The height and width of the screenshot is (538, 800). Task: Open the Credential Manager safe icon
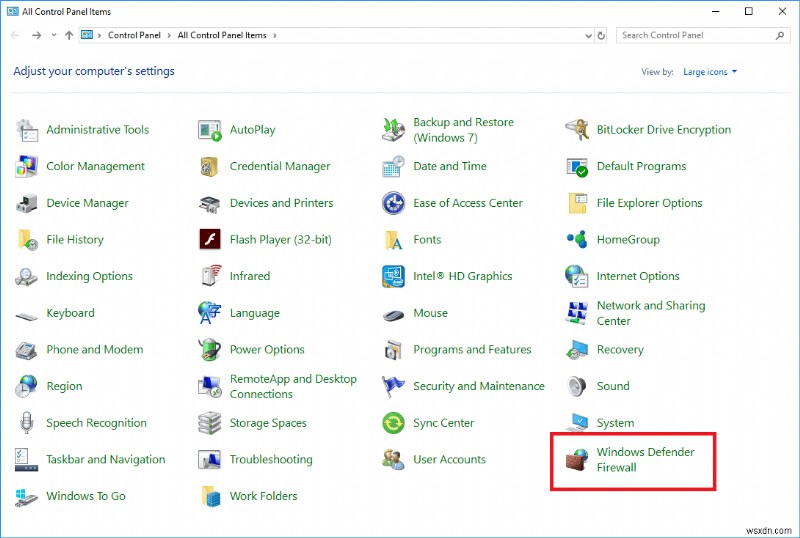[210, 166]
